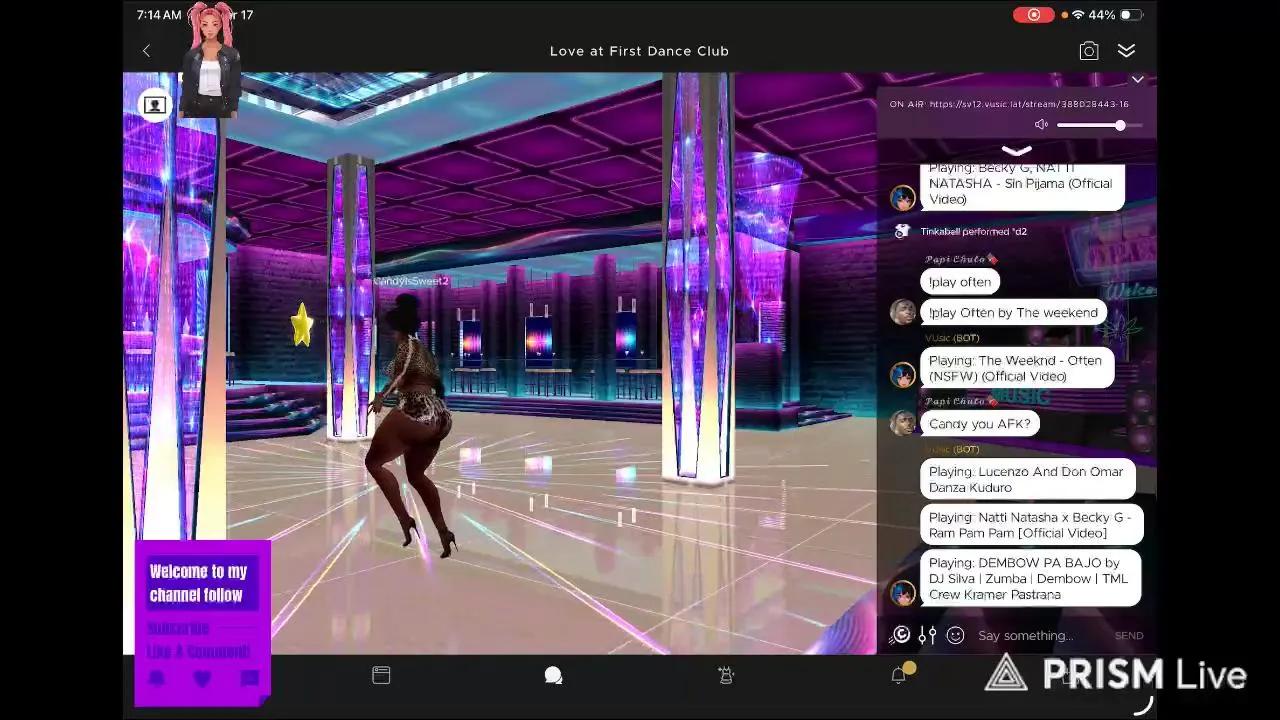
Task: Open user avatar beside Candy you AFK?
Action: (903, 422)
